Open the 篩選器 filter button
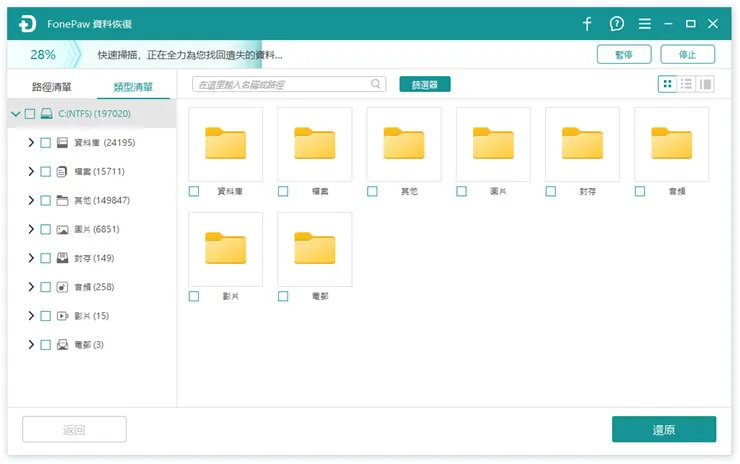This screenshot has height=464, width=740. (425, 84)
